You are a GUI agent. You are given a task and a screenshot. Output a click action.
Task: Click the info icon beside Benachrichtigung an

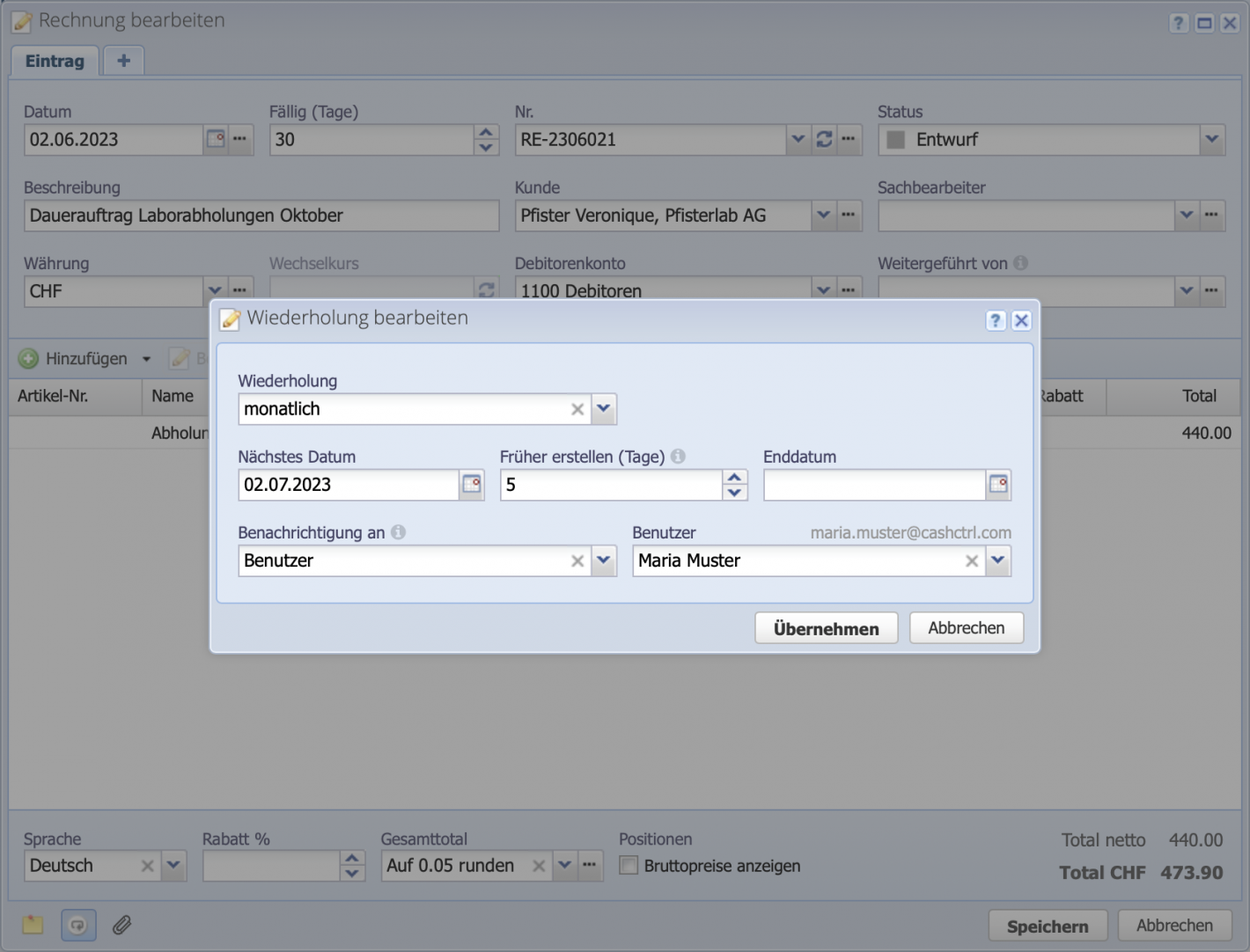(x=399, y=531)
